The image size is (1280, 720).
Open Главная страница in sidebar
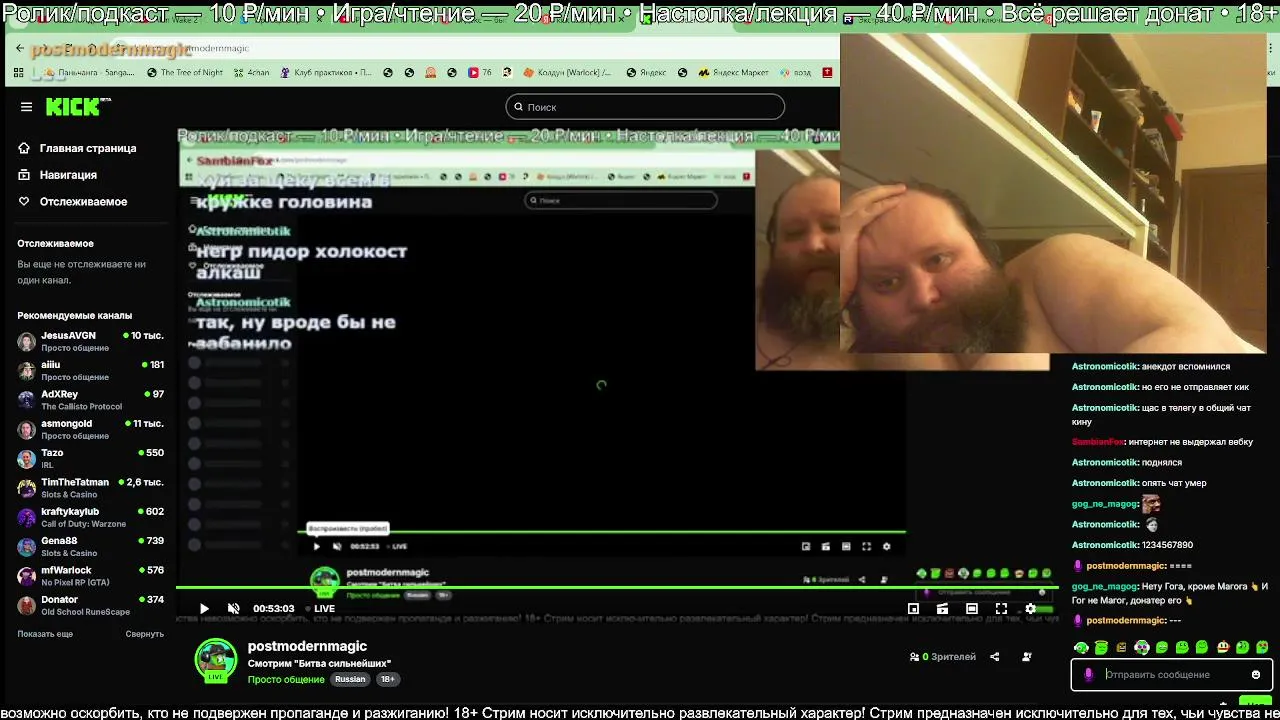coord(78,148)
